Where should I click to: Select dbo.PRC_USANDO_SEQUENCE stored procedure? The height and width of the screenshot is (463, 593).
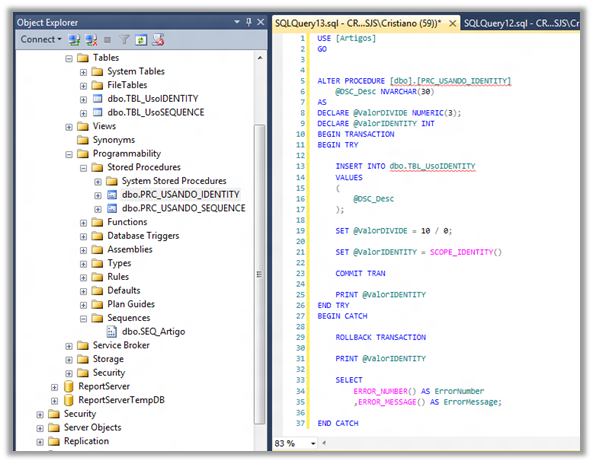click(x=183, y=208)
